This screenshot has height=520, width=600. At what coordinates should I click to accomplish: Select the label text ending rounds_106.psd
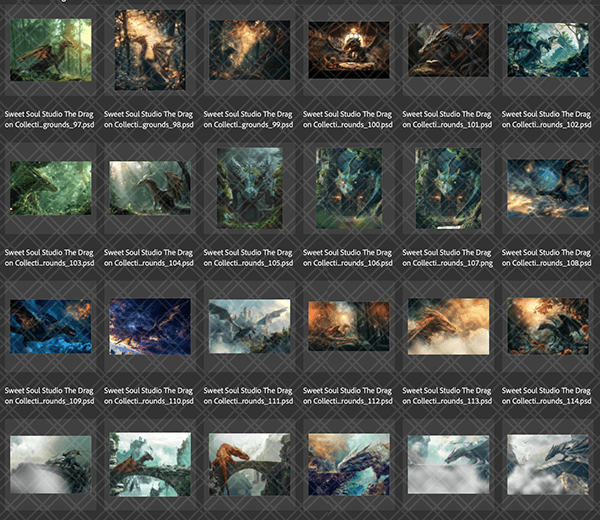[x=348, y=258]
